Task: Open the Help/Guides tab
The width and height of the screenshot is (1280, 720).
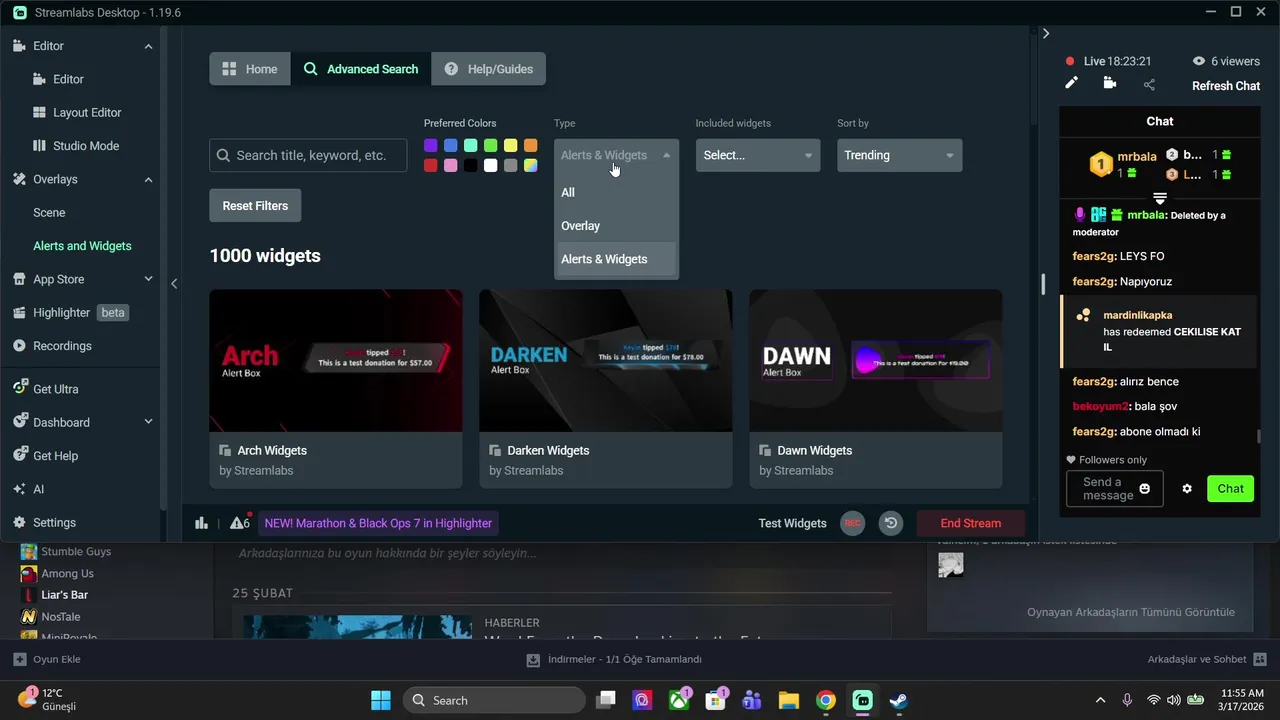Action: pyautogui.click(x=488, y=69)
